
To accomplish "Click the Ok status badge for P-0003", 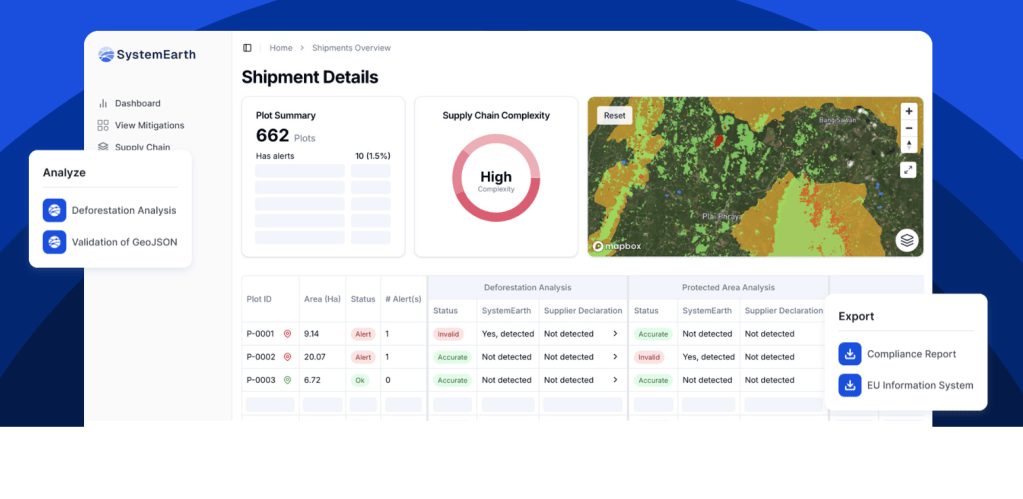I will tap(359, 380).
